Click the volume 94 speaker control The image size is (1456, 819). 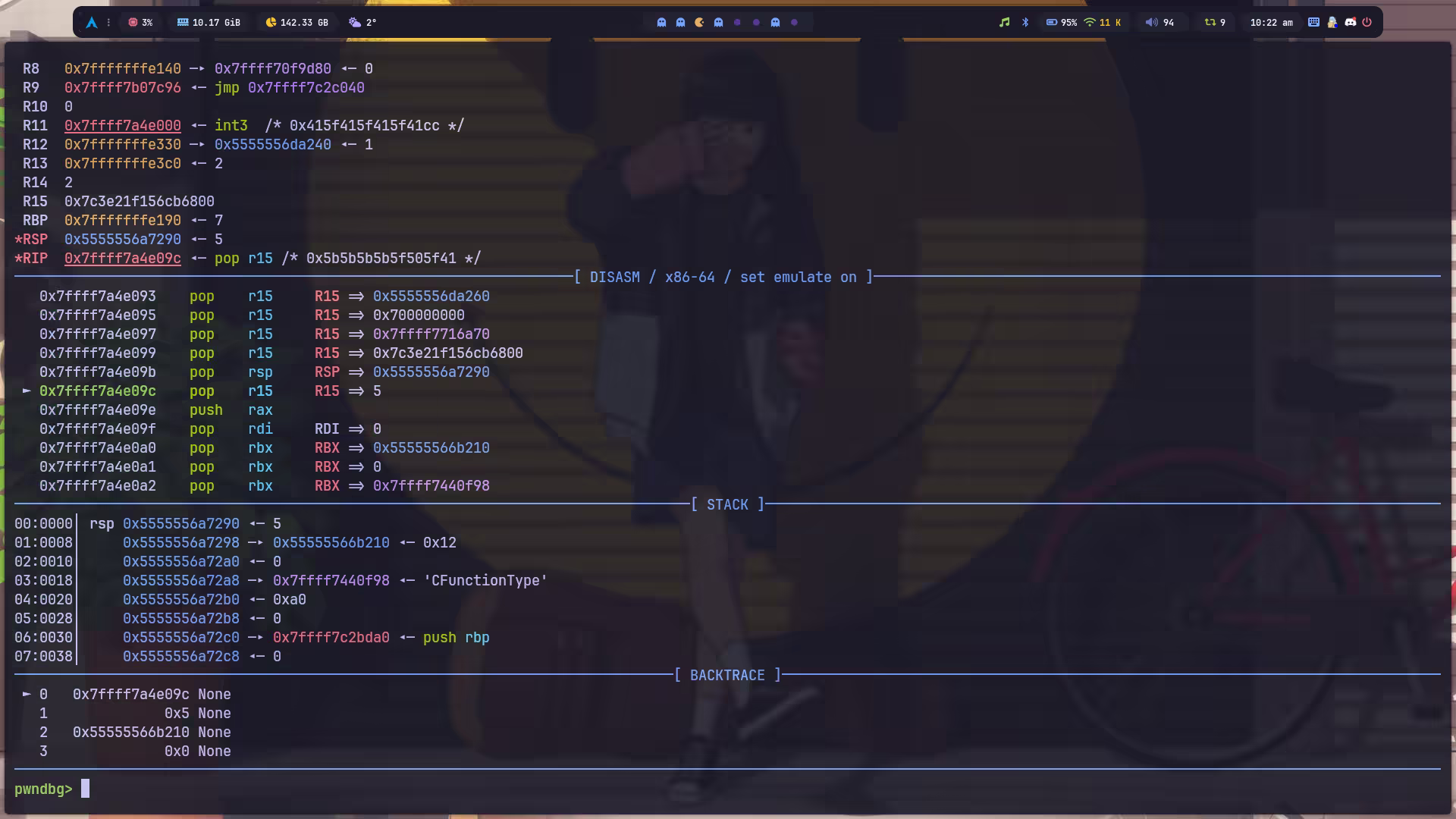[1159, 23]
